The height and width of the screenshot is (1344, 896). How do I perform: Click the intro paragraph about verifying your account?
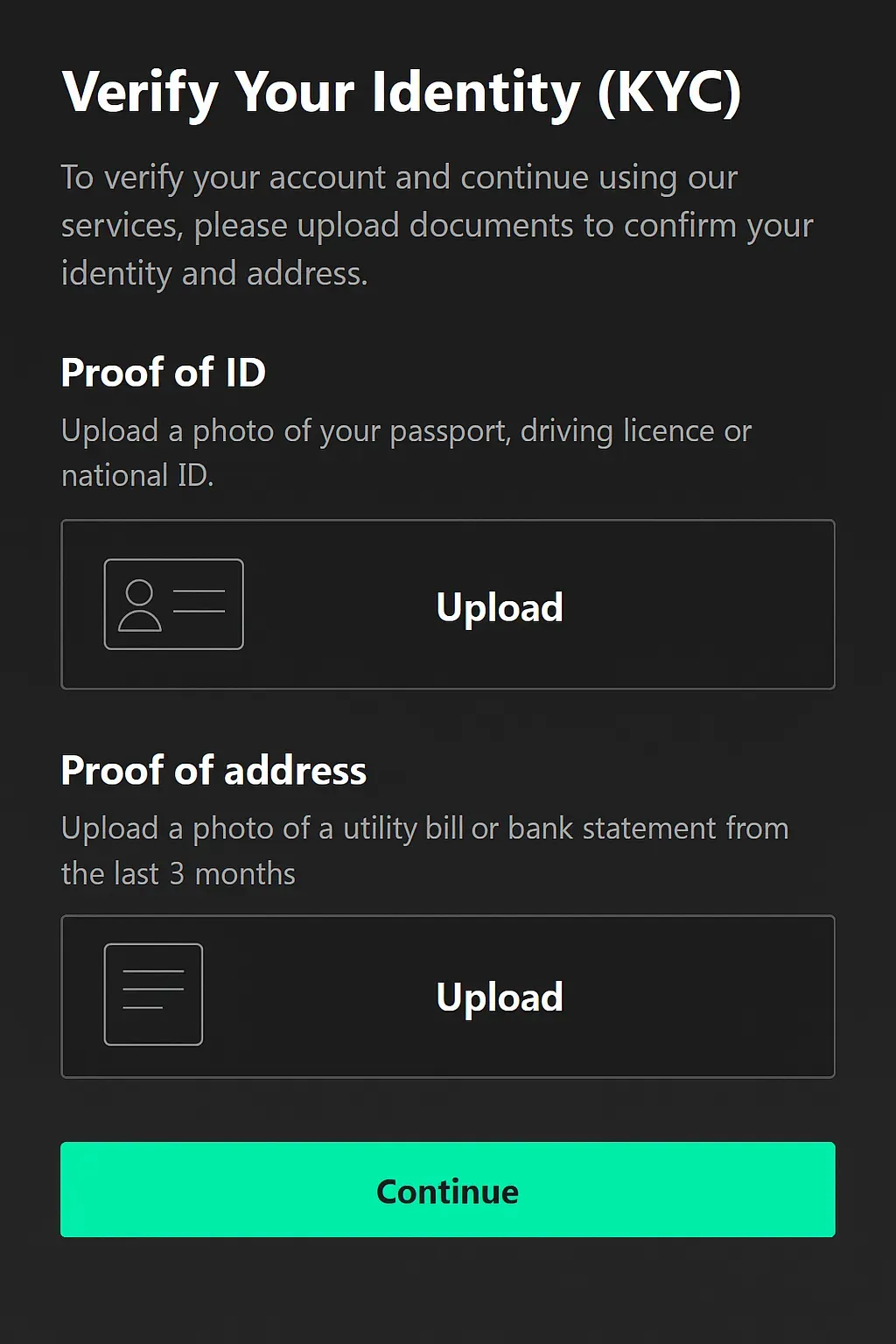(437, 225)
